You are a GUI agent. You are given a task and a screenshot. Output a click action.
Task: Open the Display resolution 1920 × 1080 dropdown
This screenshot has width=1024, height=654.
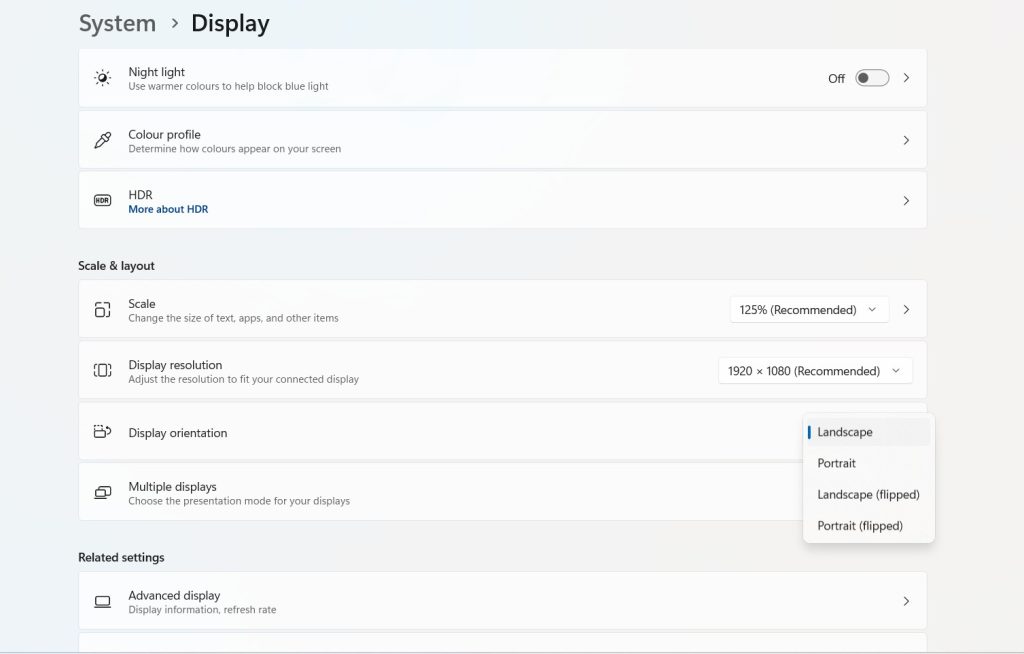(x=814, y=371)
